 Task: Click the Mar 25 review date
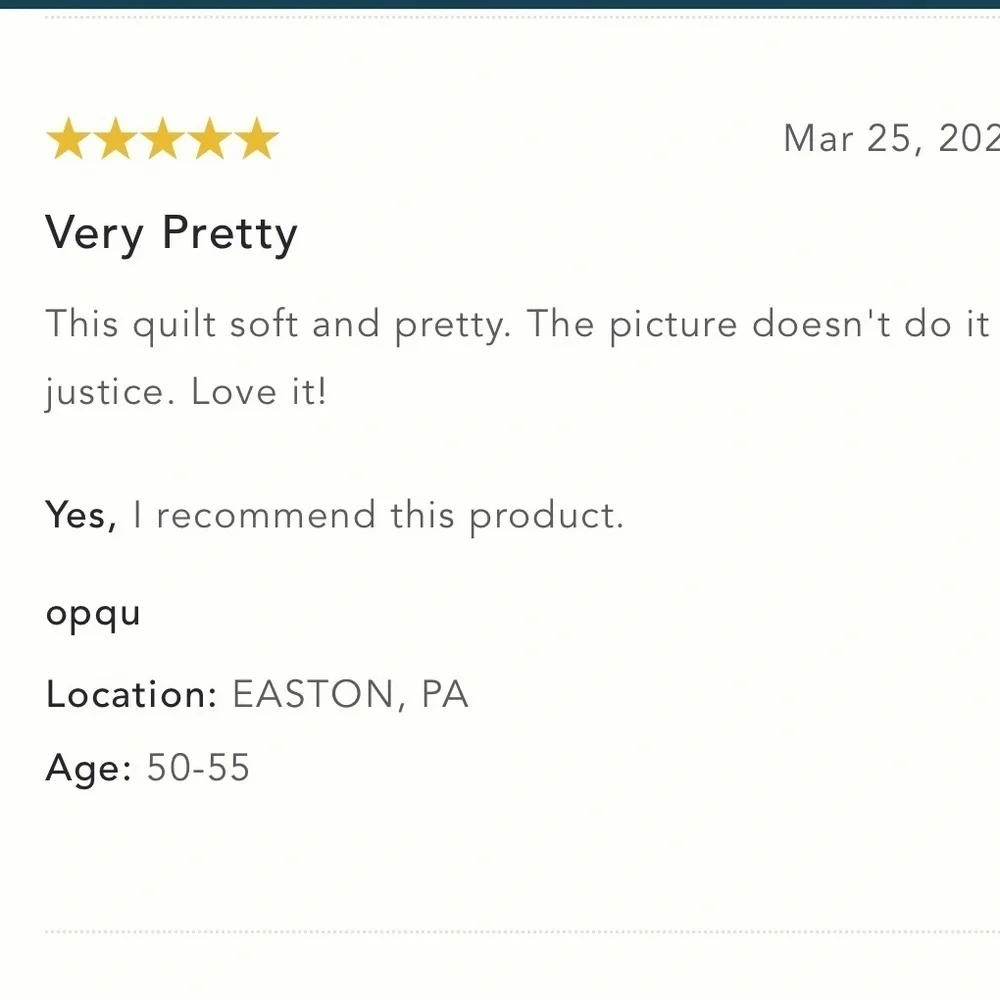click(891, 138)
